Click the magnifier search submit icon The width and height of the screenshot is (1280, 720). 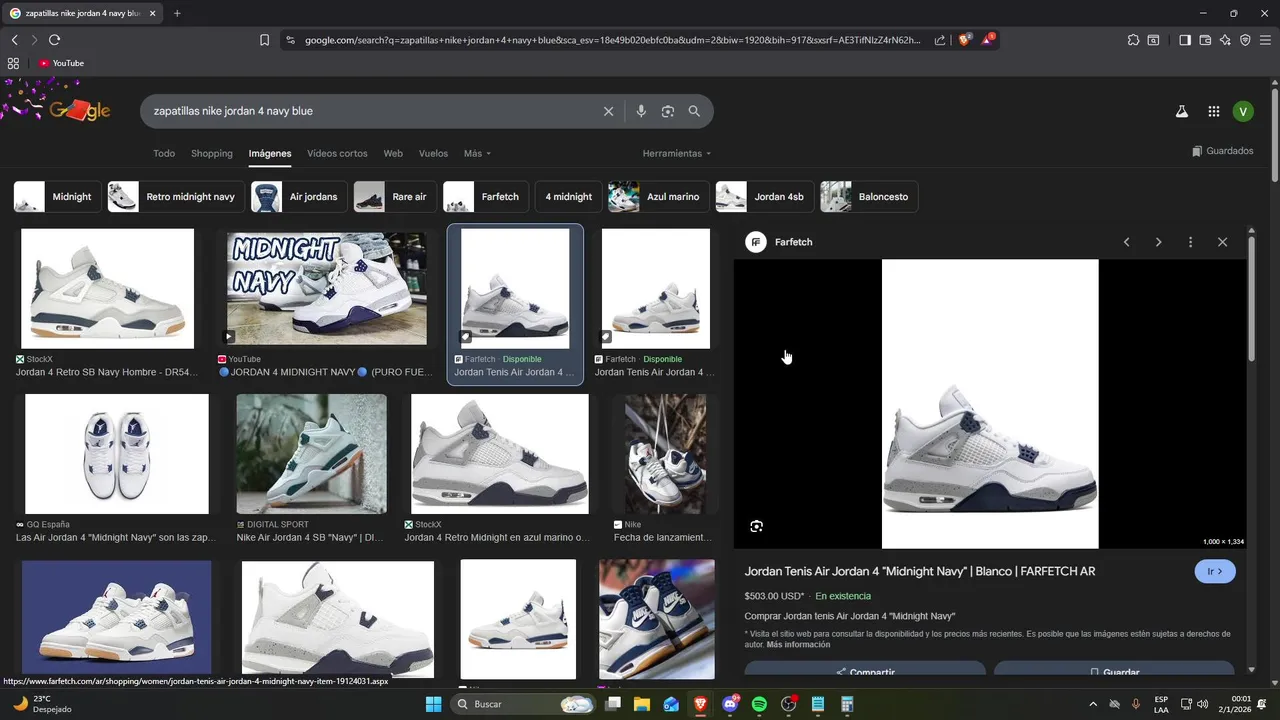click(694, 111)
